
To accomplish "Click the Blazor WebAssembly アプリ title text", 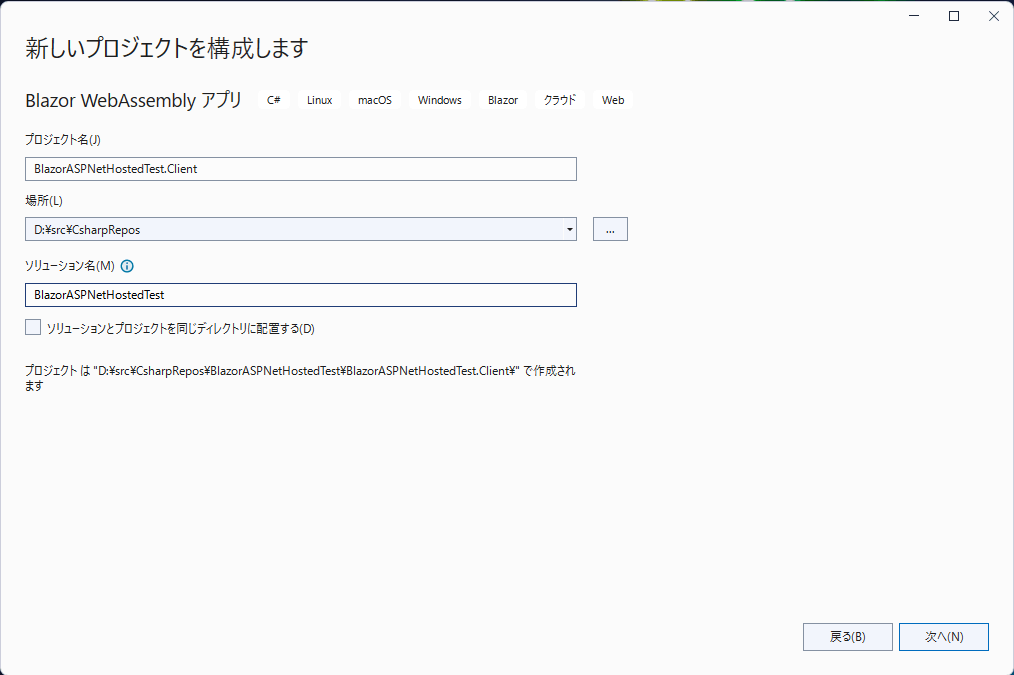I will (x=133, y=100).
